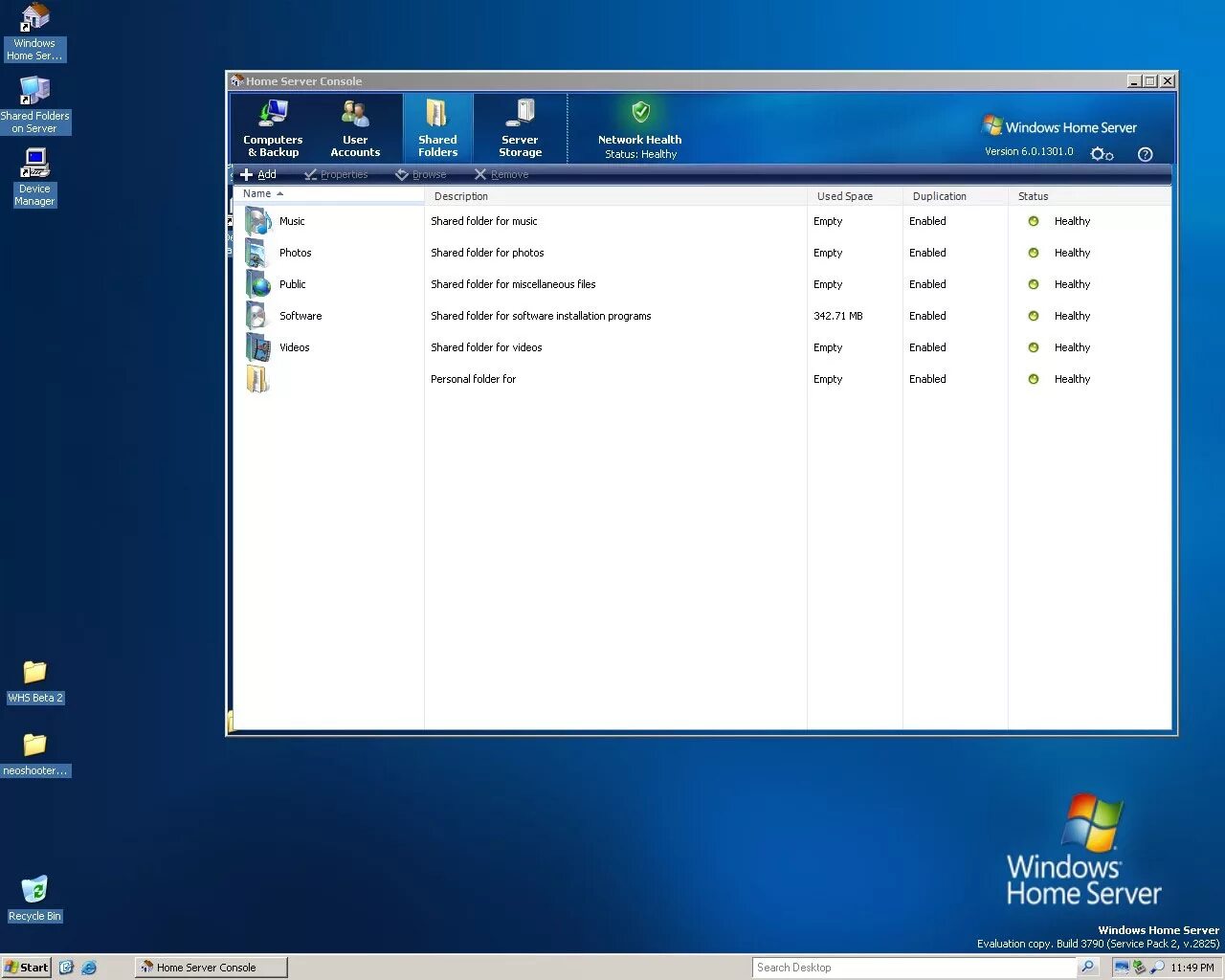1225x980 pixels.
Task: Click the Photos row healthy status icon
Action: point(1034,253)
